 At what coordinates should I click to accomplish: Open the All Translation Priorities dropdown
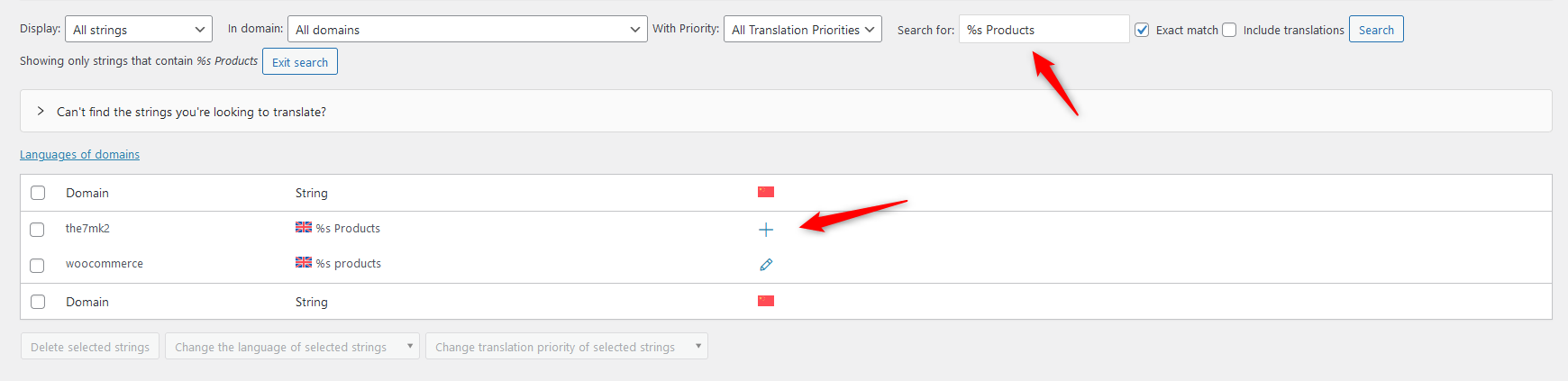[803, 30]
